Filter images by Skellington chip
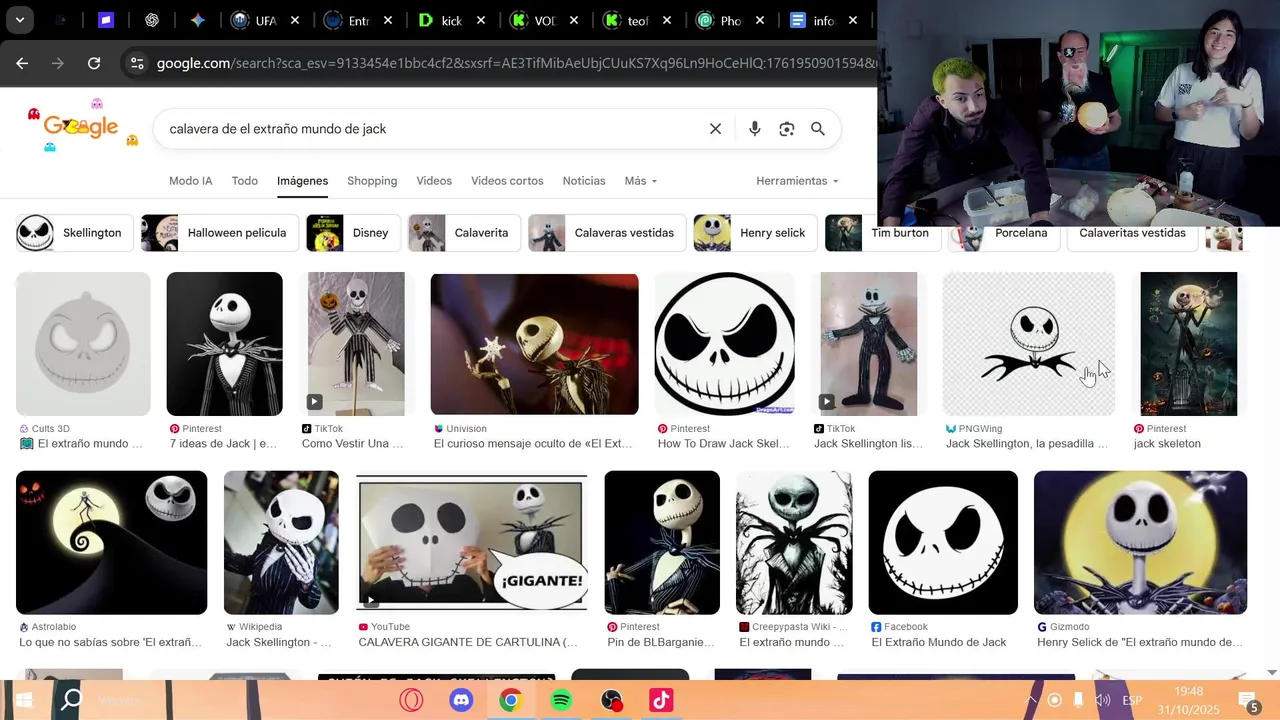 [x=74, y=233]
